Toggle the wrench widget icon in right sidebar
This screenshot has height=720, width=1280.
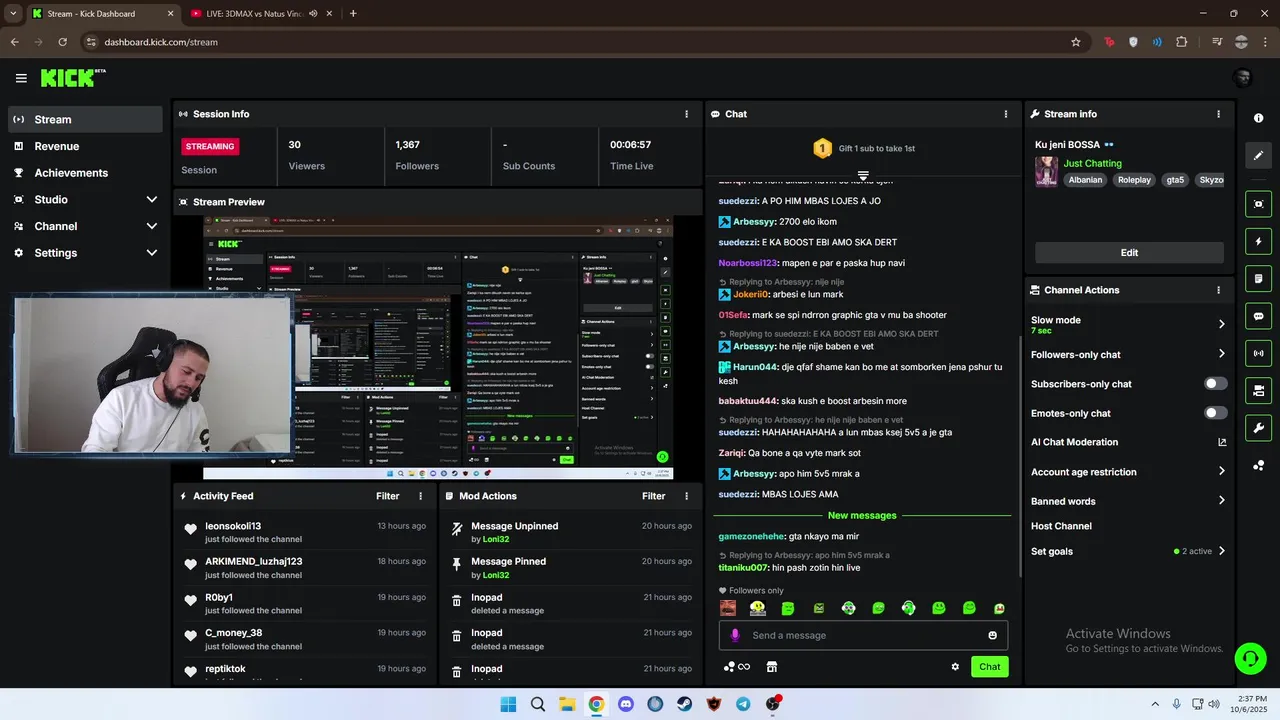1258,428
